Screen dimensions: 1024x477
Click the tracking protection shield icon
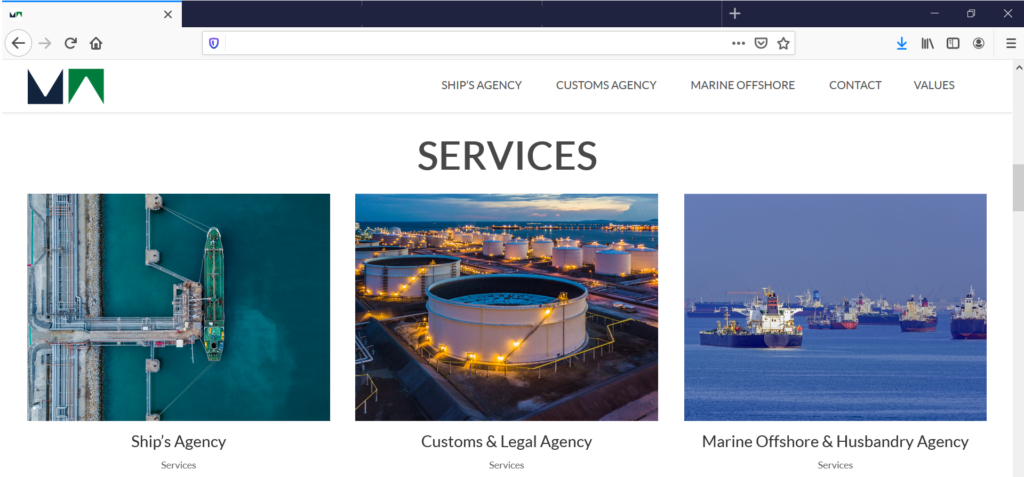[x=214, y=44]
